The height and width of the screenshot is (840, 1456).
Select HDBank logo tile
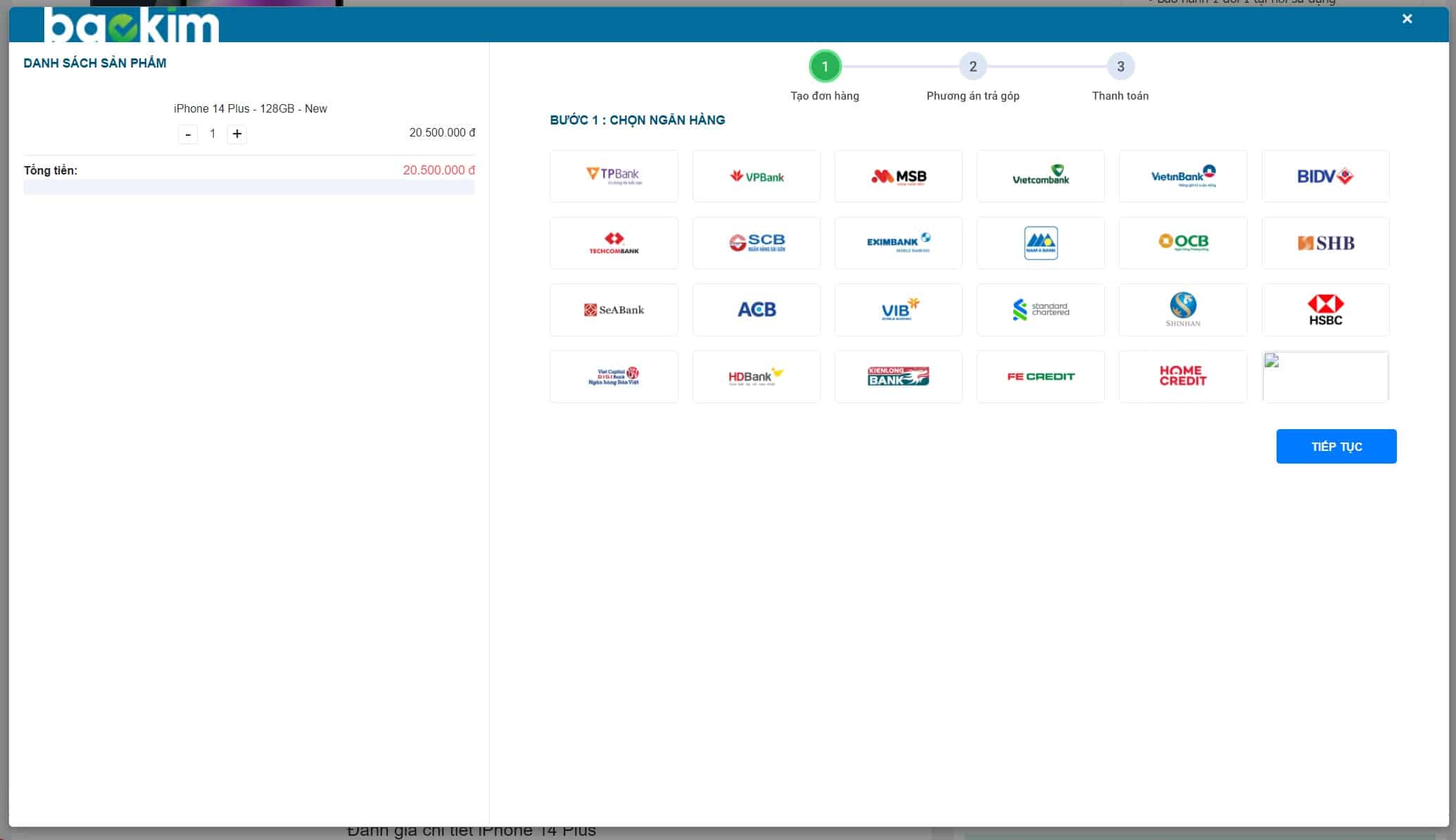756,376
